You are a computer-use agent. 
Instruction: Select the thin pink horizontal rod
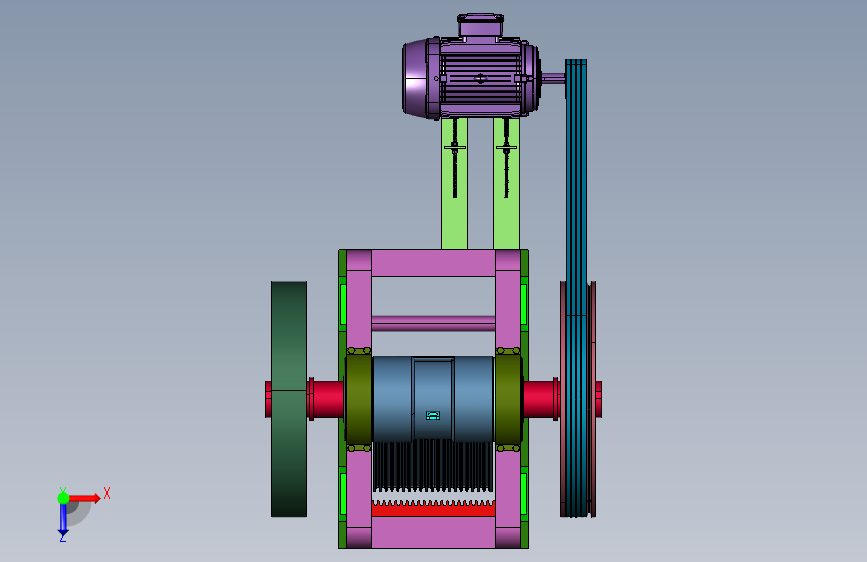(x=433, y=323)
